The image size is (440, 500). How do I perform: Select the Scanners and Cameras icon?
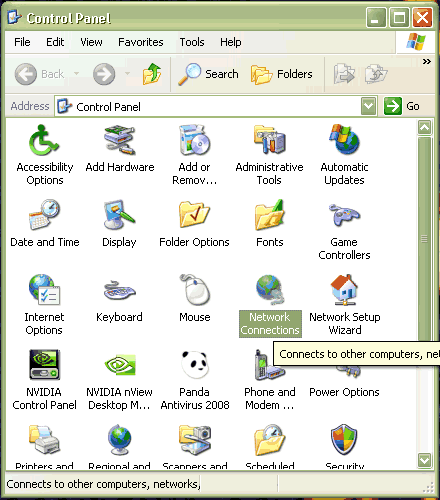194,440
